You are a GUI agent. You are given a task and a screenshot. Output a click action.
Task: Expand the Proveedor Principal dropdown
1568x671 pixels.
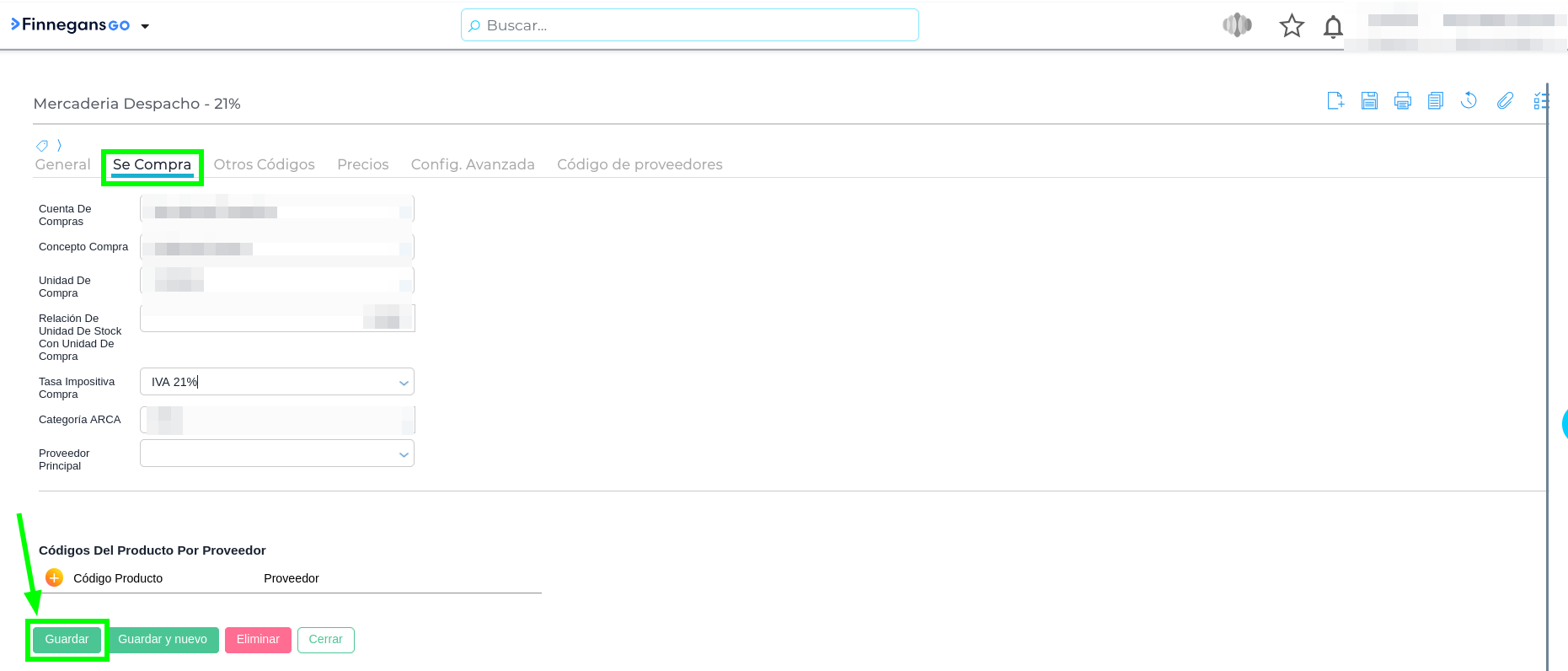(404, 454)
